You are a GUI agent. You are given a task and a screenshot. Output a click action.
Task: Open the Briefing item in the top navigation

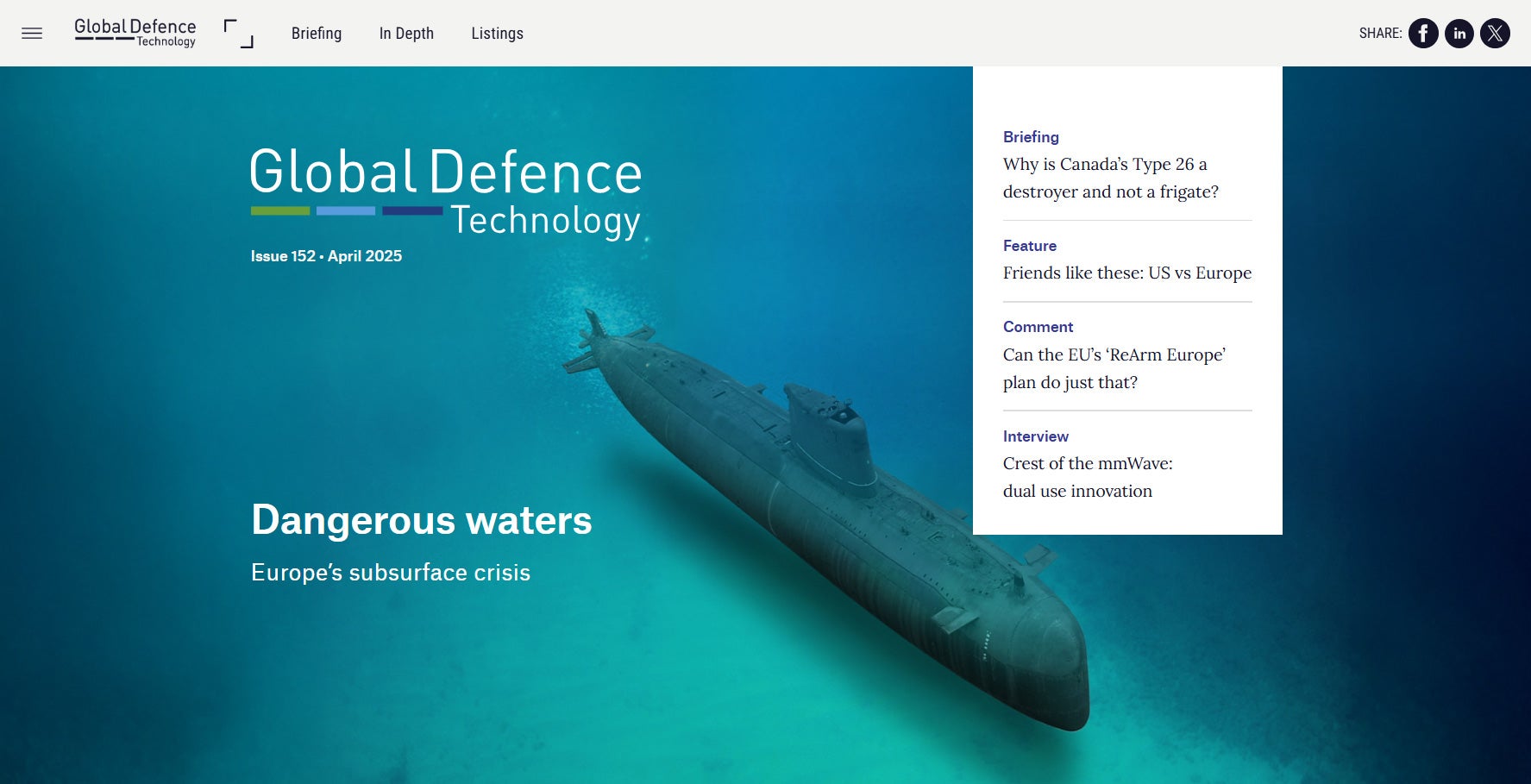click(x=317, y=34)
